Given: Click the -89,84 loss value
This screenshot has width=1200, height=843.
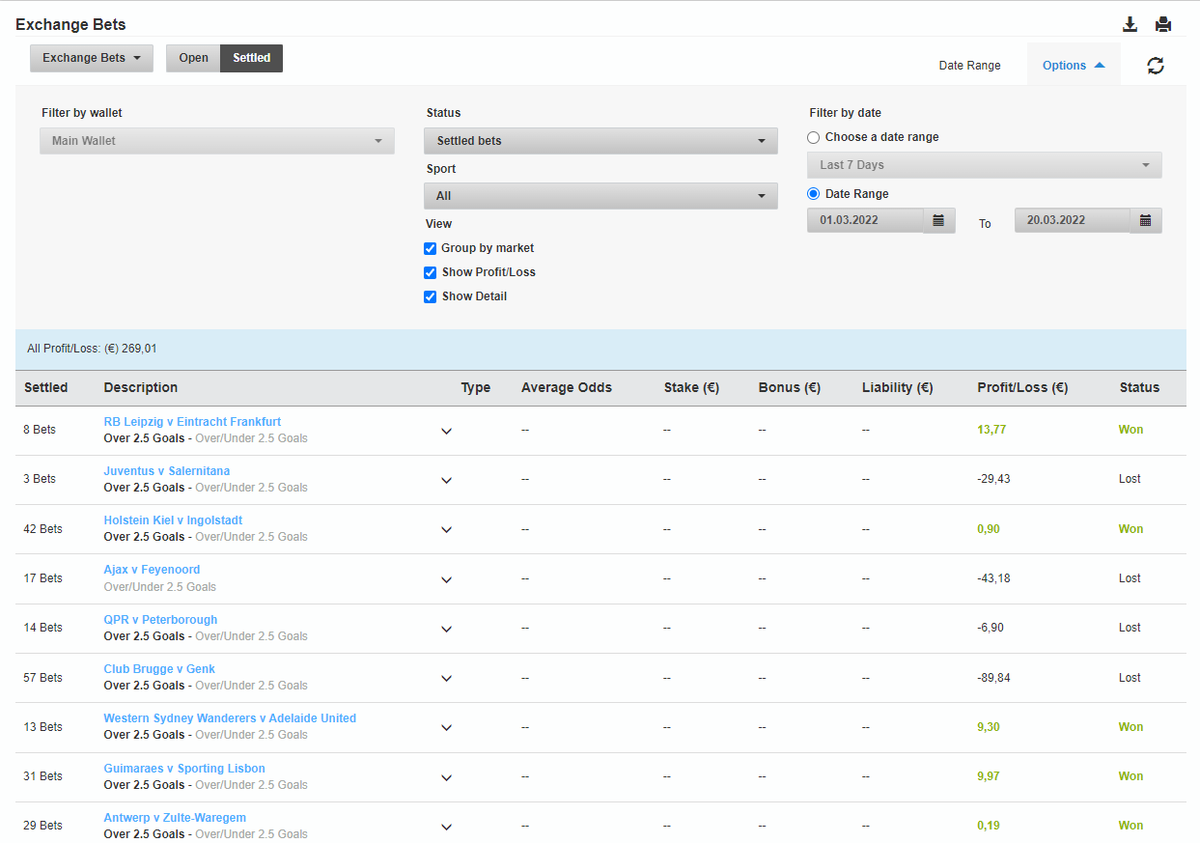Looking at the screenshot, I should (994, 678).
